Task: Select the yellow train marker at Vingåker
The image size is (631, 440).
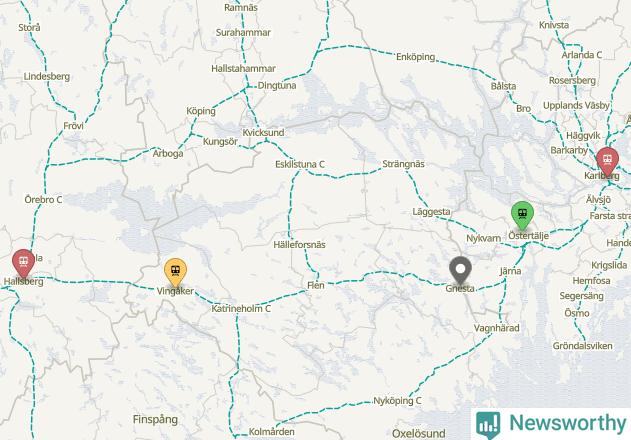Action: (x=175, y=272)
